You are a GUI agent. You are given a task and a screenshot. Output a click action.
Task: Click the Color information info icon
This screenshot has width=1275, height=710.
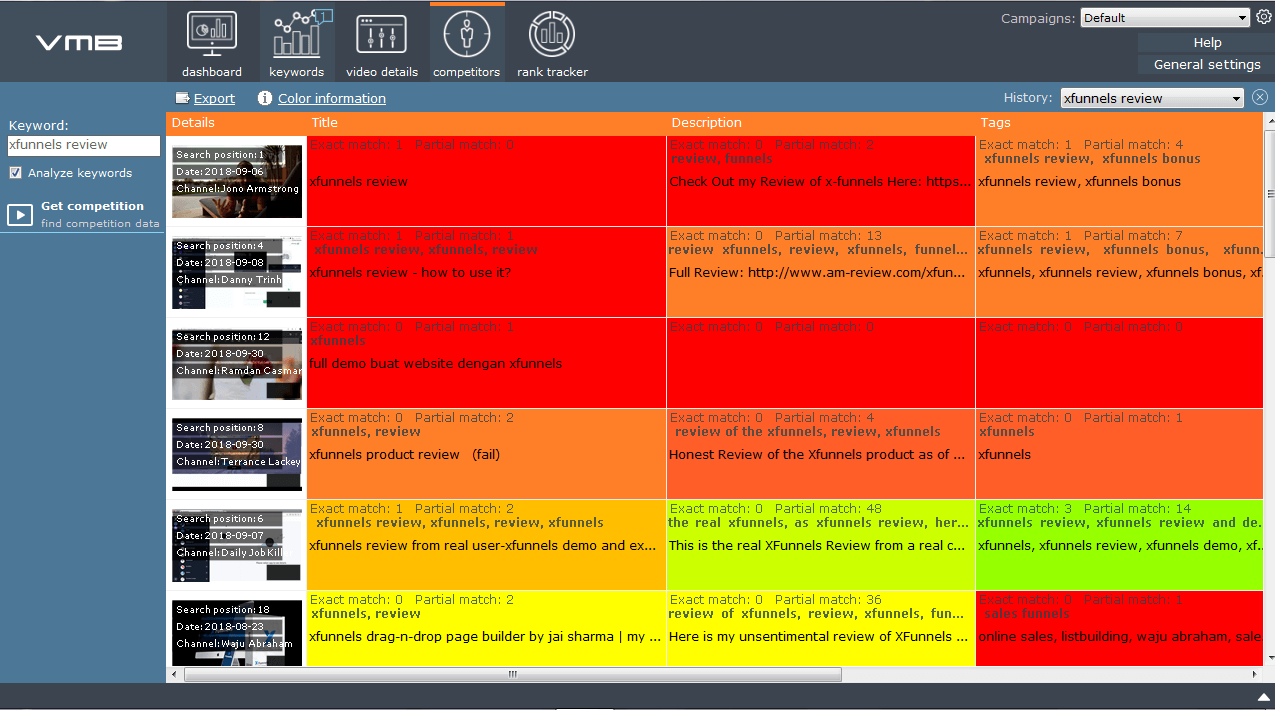click(x=265, y=98)
